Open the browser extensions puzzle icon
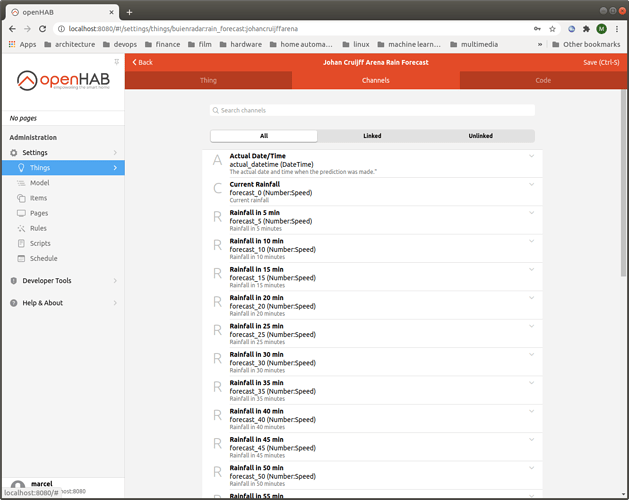This screenshot has height=500, width=629. pyautogui.click(x=586, y=29)
